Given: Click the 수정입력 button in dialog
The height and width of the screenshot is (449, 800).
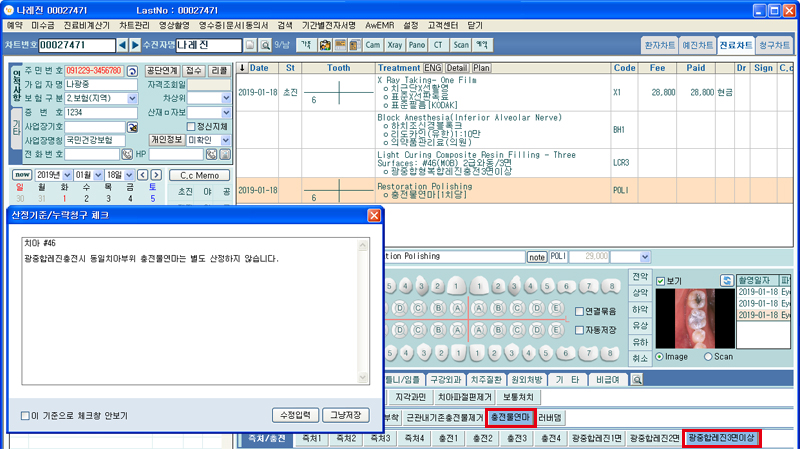Looking at the screenshot, I should [x=295, y=415].
